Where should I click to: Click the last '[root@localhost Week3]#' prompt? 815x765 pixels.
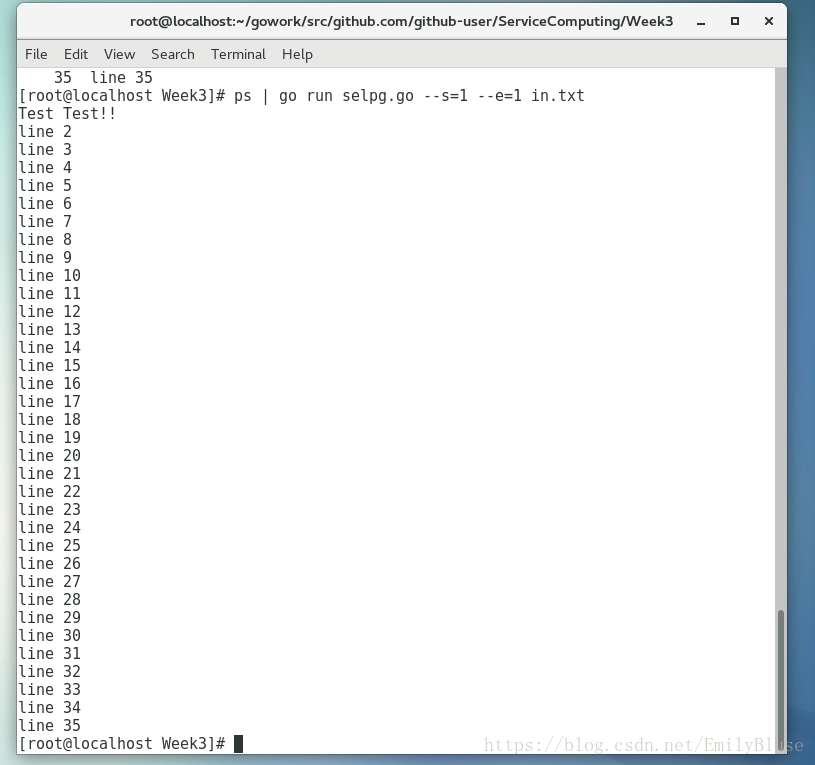click(x=122, y=744)
